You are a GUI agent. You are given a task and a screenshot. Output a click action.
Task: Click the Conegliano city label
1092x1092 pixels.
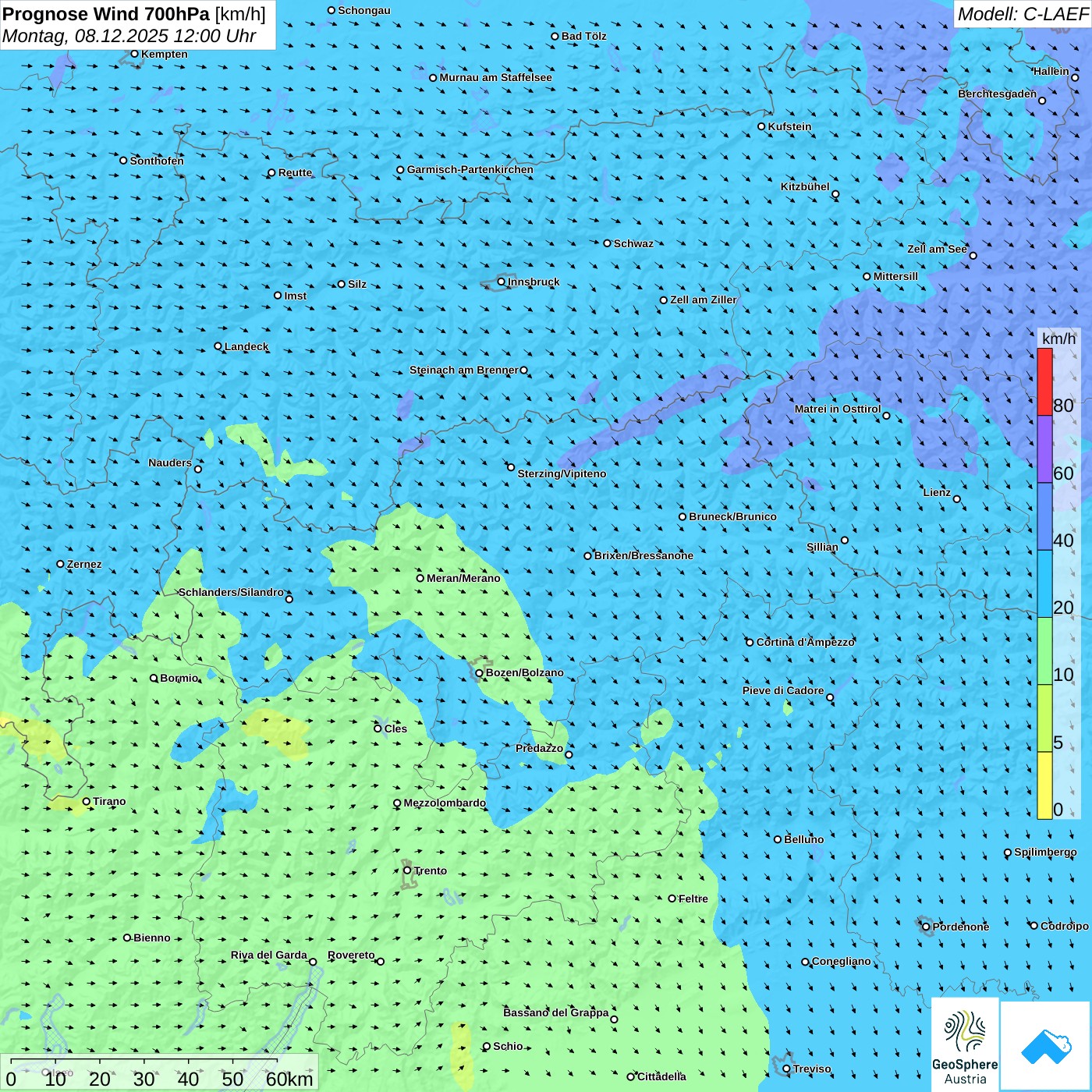coord(842,961)
